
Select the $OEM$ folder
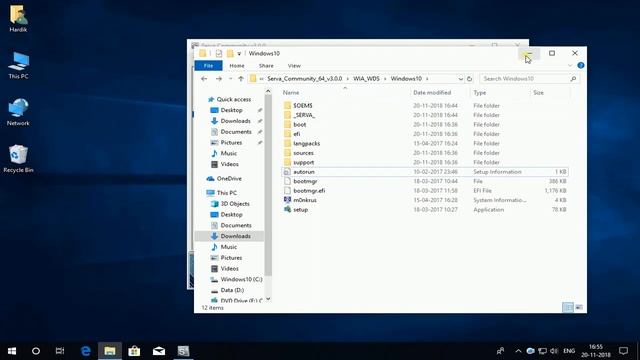coord(302,106)
